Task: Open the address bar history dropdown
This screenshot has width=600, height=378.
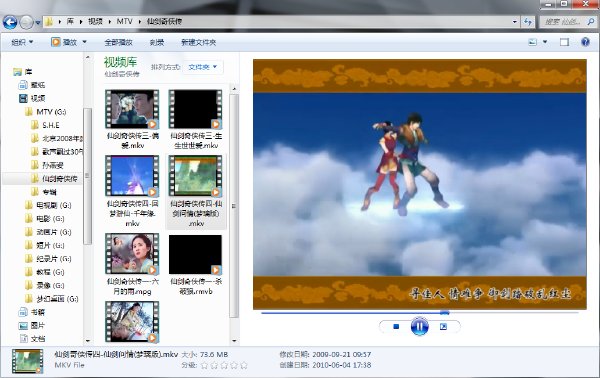Action: 515,22
